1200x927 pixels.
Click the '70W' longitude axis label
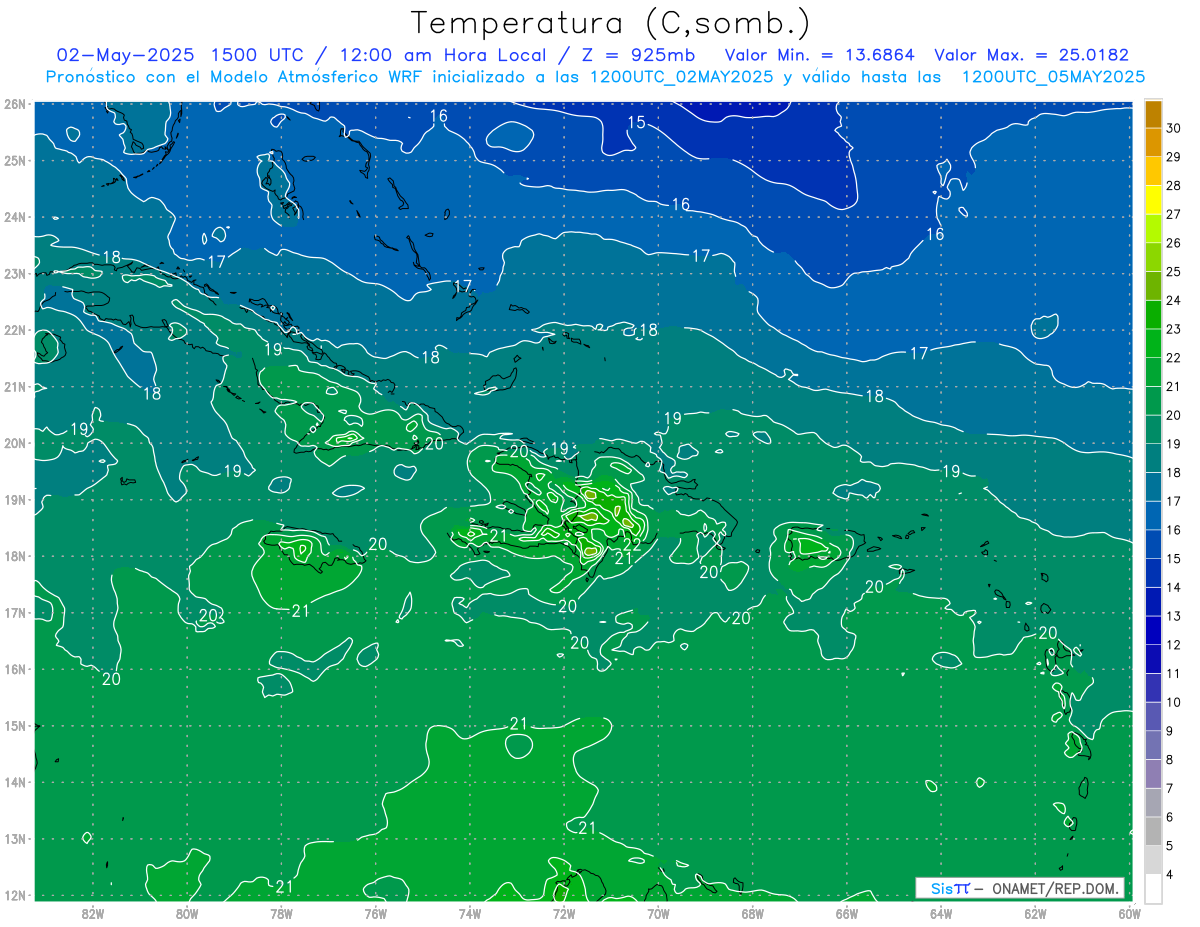pyautogui.click(x=658, y=914)
